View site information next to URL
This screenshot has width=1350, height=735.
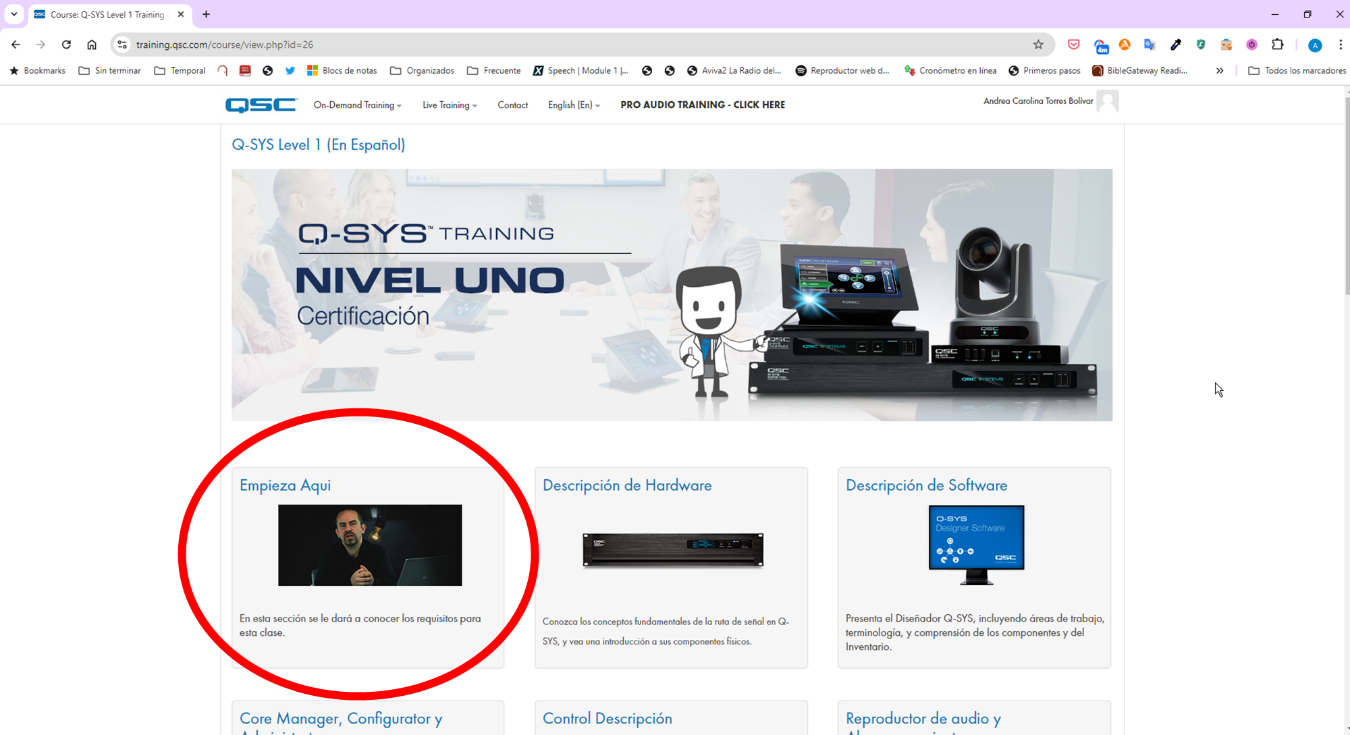pos(122,44)
